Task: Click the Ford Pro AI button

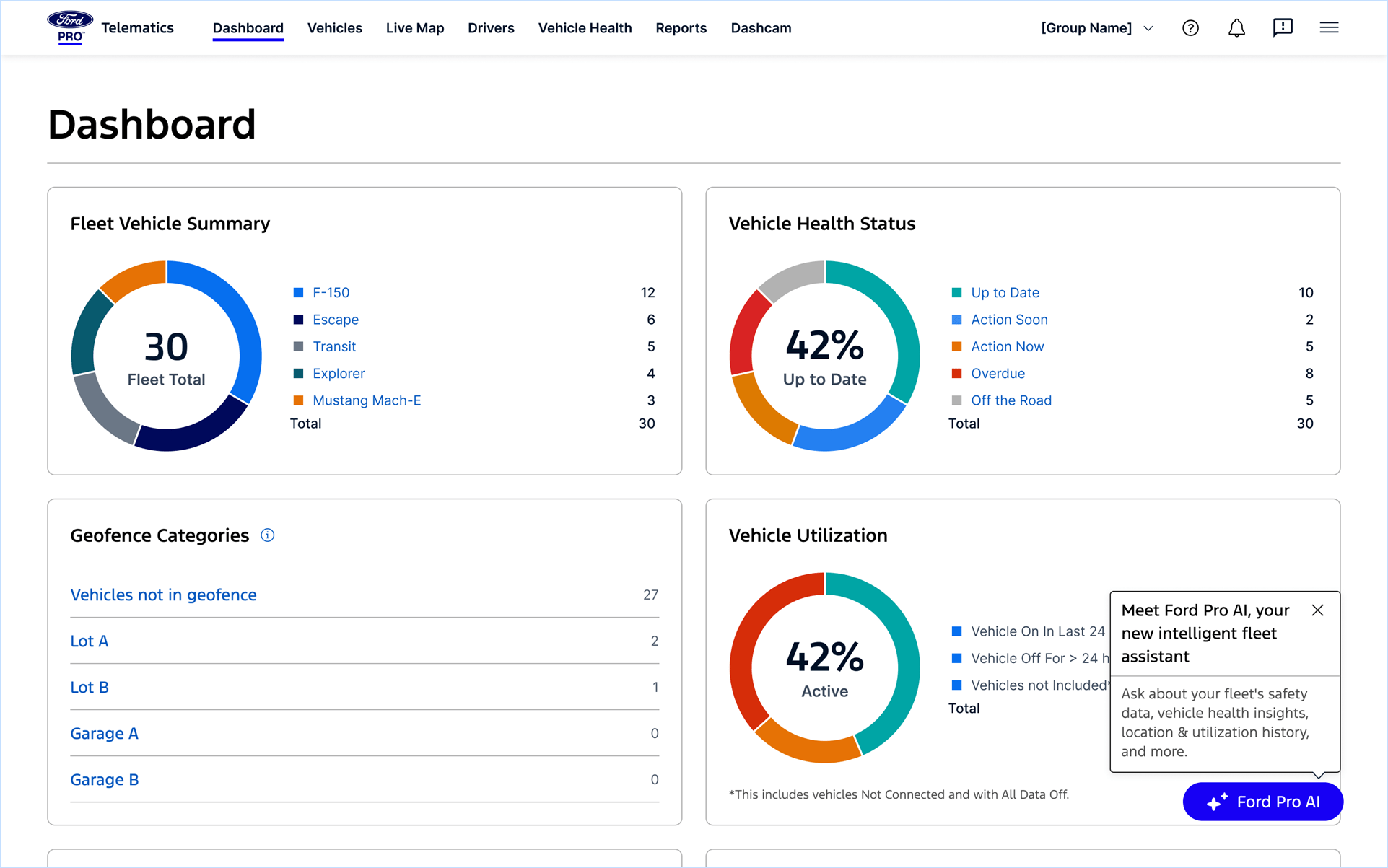Action: (1262, 802)
